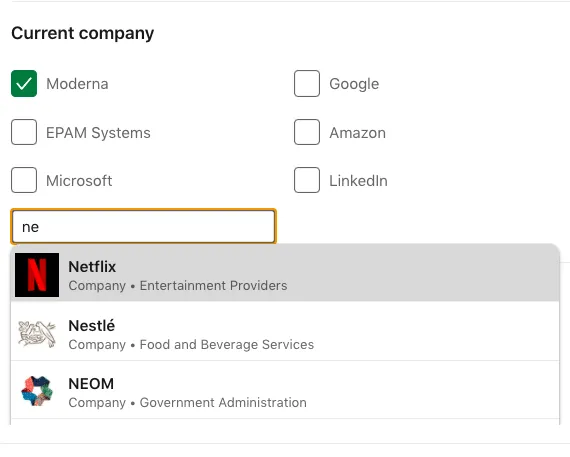The width and height of the screenshot is (570, 457).
Task: Check the Google company checkbox
Action: coord(307,84)
